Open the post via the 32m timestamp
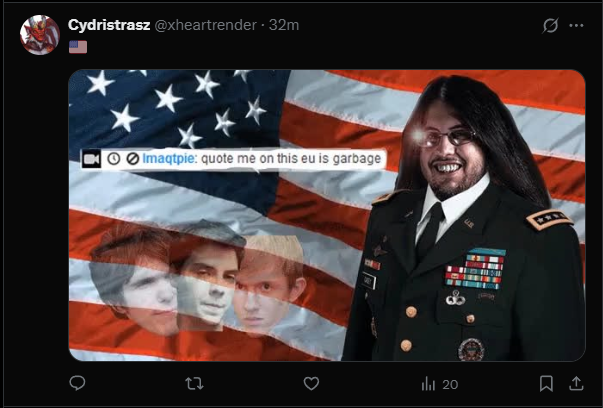 pyautogui.click(x=284, y=25)
